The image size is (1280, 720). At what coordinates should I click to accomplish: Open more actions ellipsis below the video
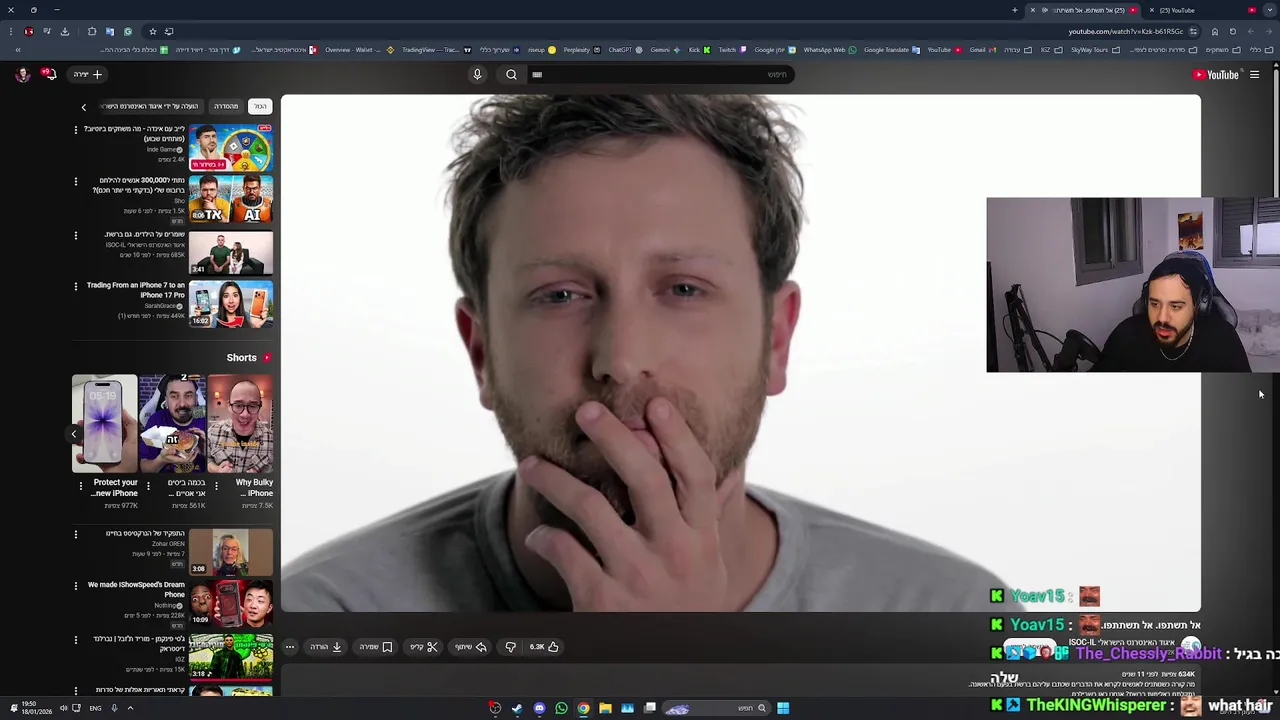(289, 647)
